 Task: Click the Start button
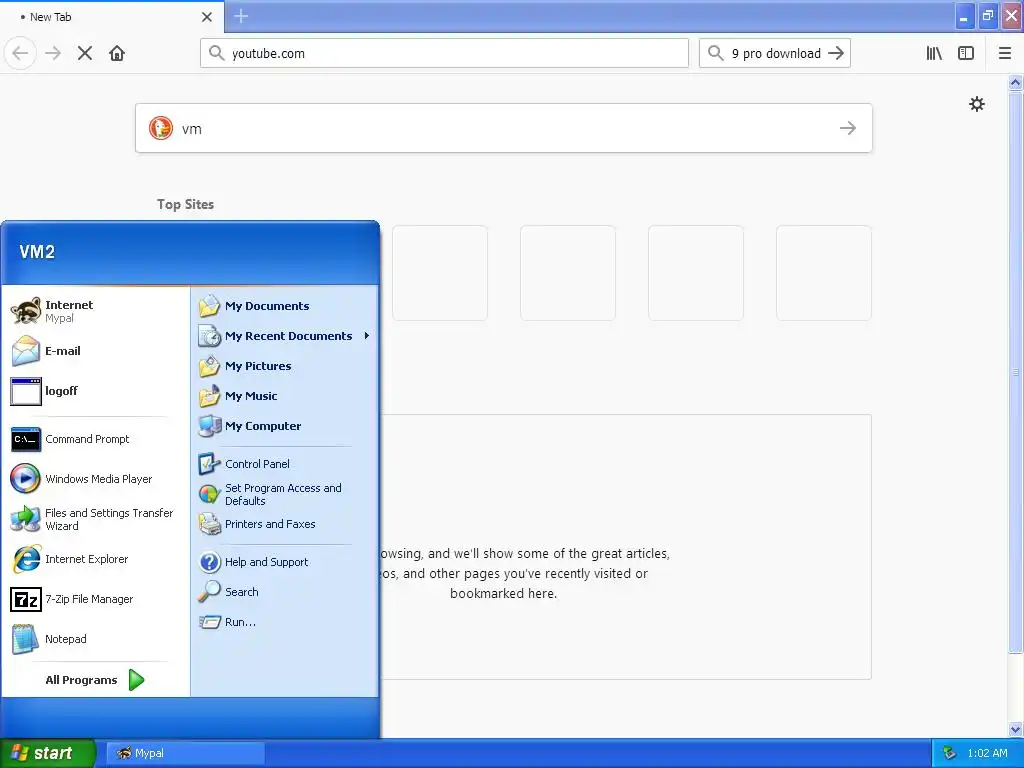pyautogui.click(x=48, y=753)
